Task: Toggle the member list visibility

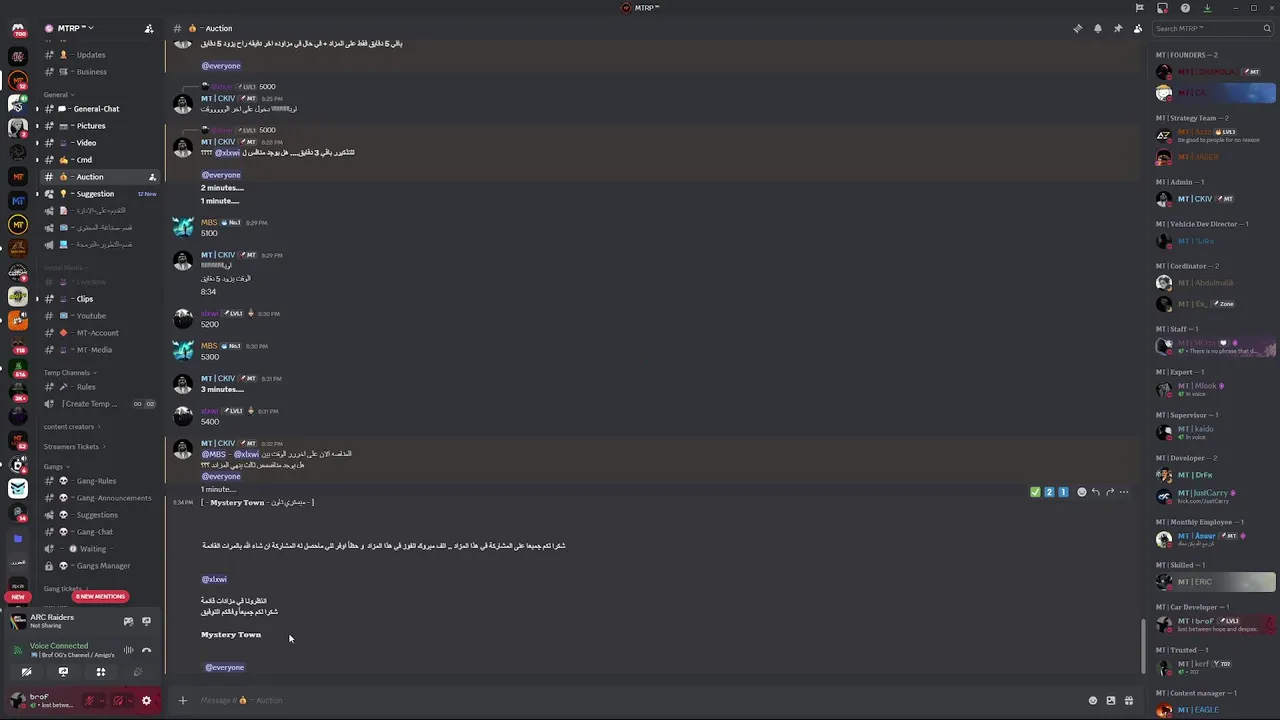Action: coord(1138,28)
